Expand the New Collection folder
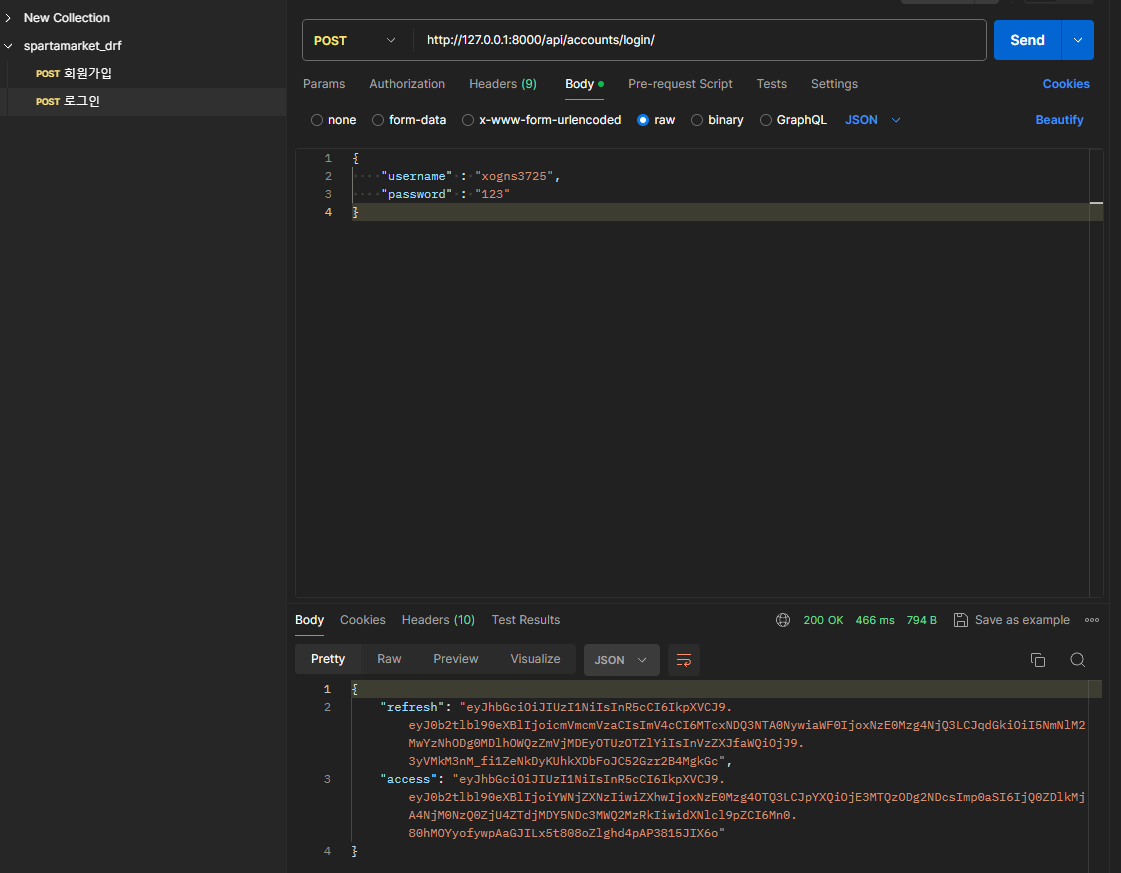The width and height of the screenshot is (1121, 873). pyautogui.click(x=9, y=18)
